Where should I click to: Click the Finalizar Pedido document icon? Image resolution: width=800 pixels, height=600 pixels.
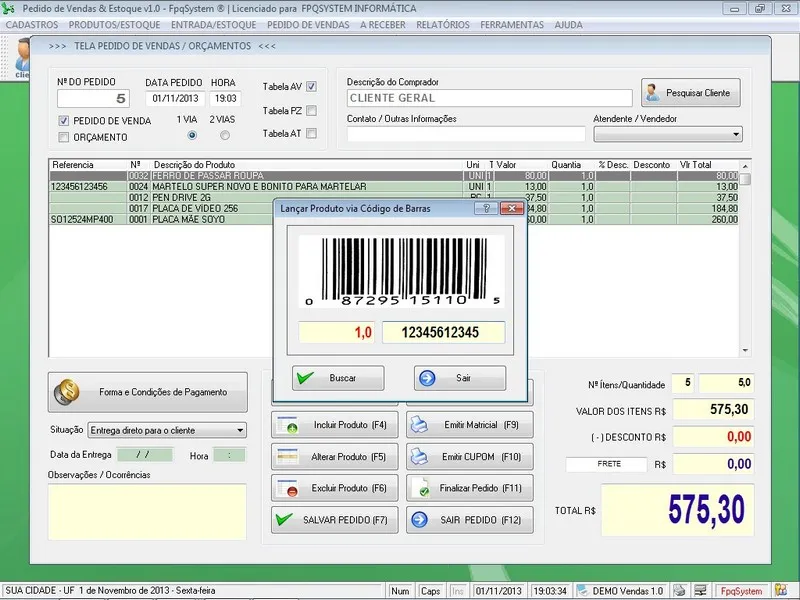click(420, 489)
